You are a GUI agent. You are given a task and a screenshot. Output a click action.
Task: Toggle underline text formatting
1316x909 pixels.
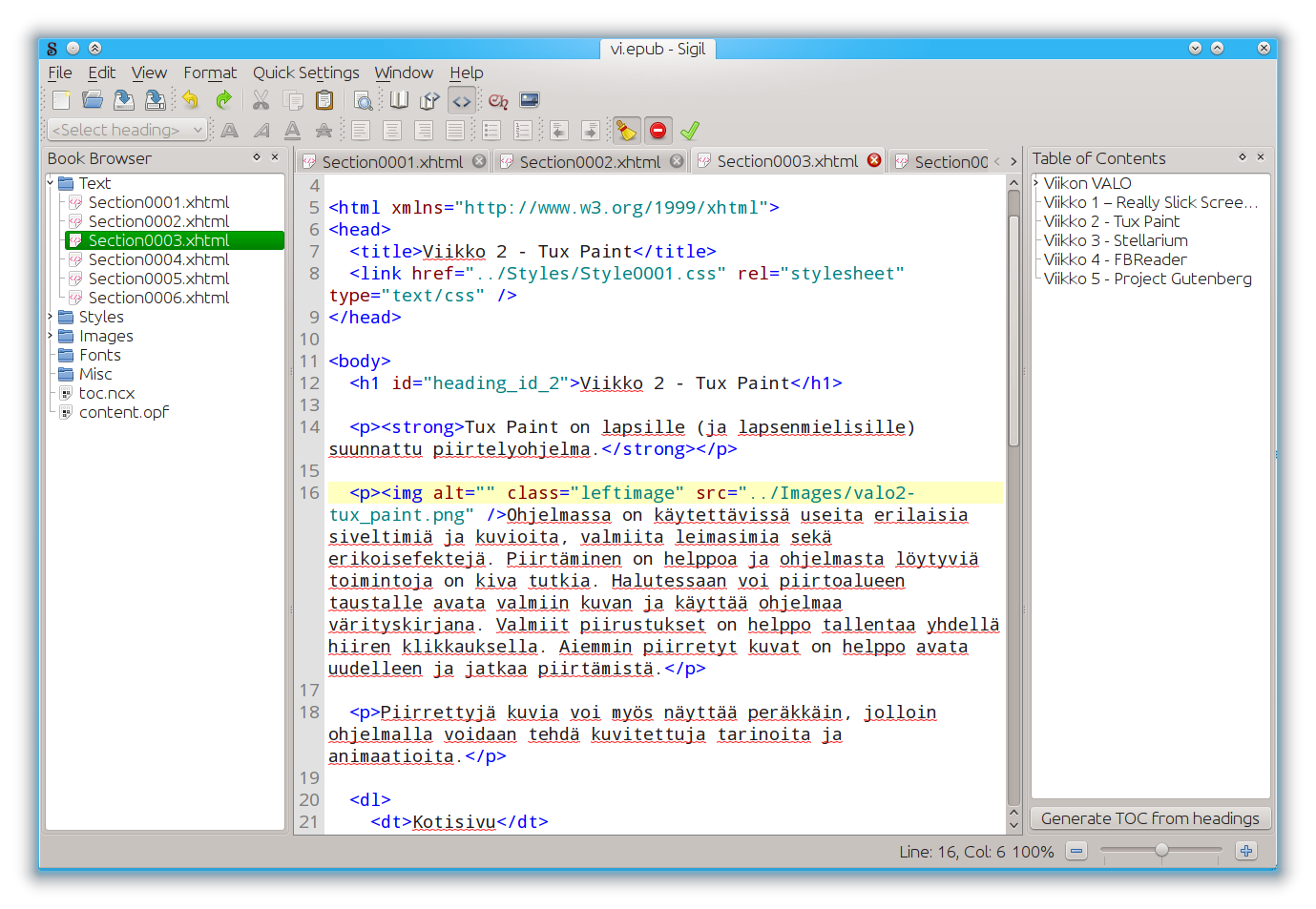coord(293,131)
